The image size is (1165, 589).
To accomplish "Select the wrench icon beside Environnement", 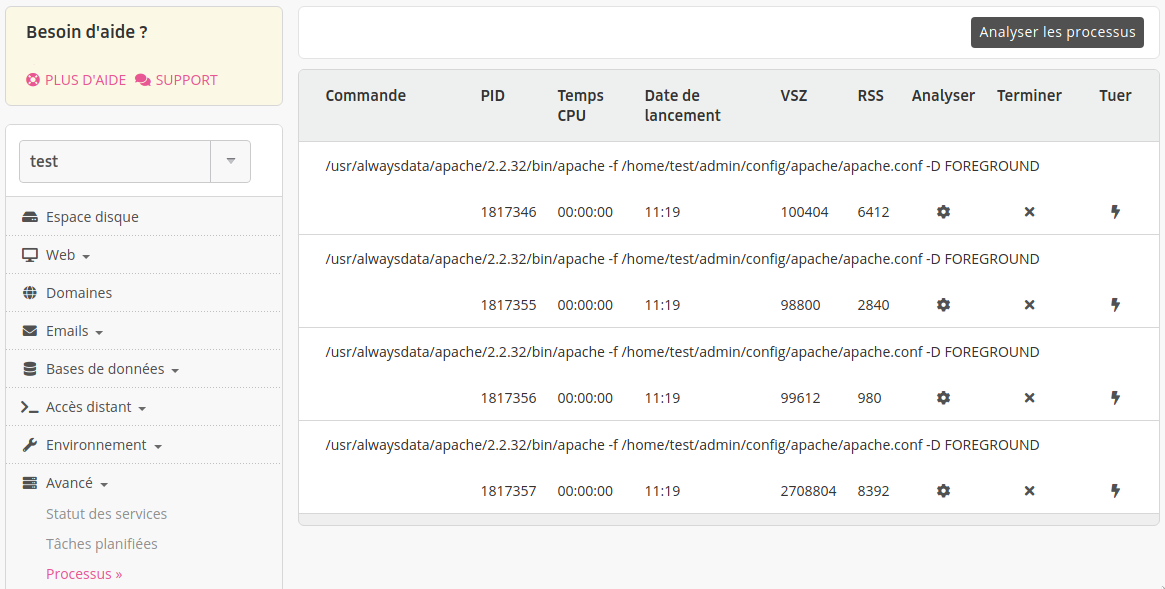I will coord(30,444).
